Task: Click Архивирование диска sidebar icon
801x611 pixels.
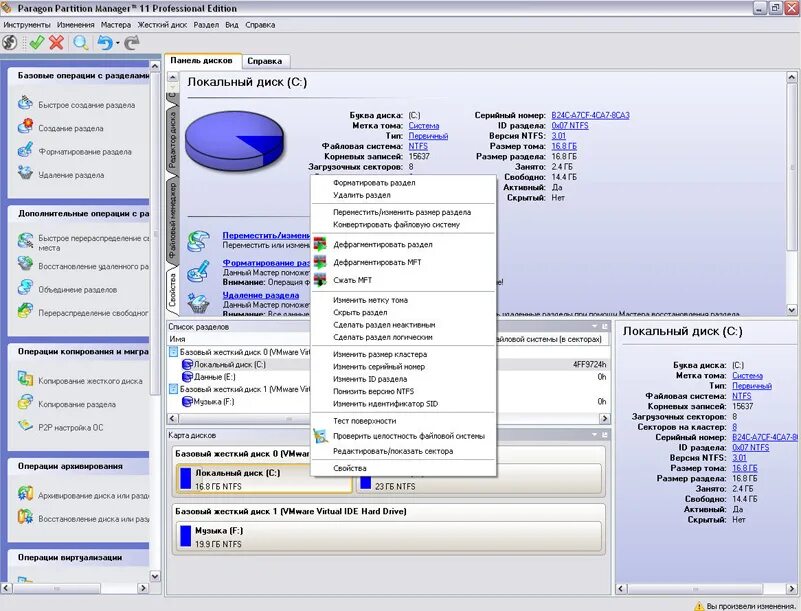Action: (25, 493)
